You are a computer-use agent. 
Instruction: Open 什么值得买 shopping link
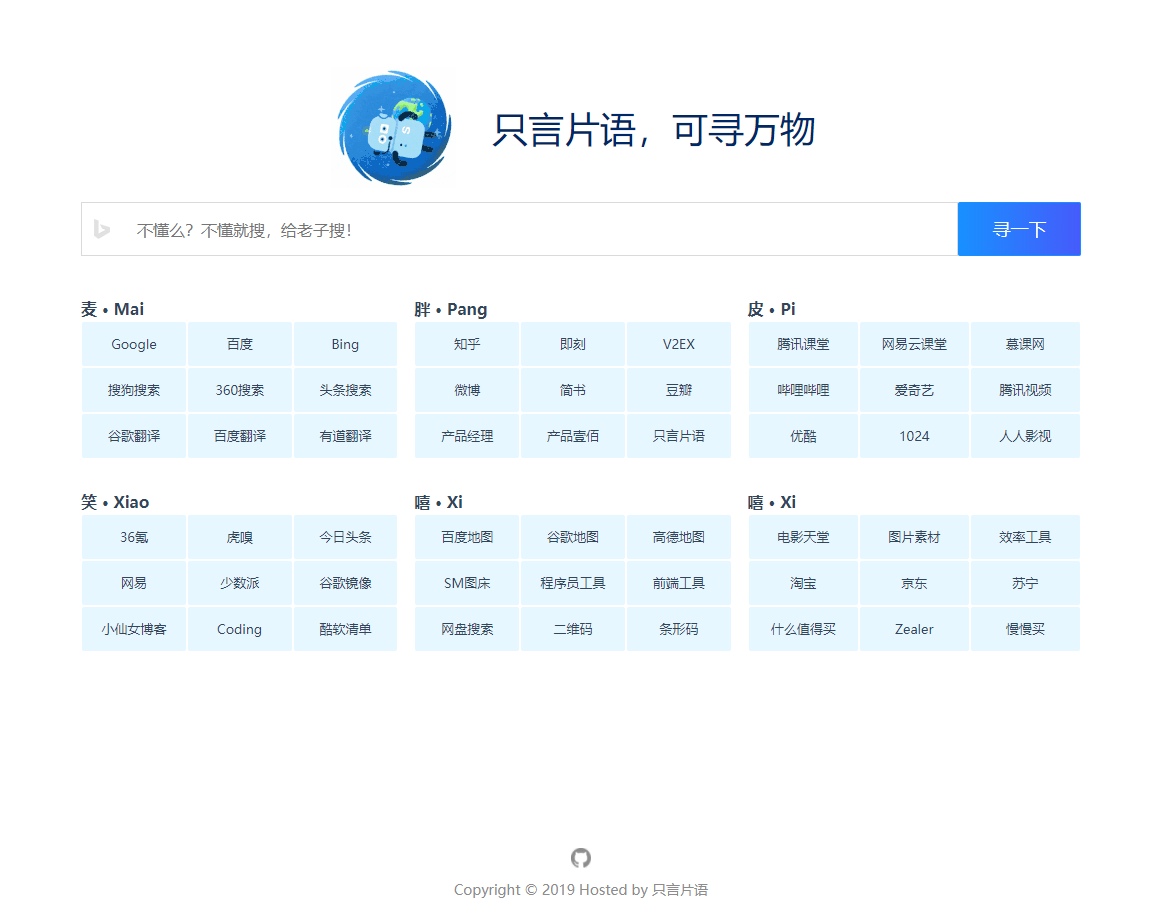click(803, 629)
